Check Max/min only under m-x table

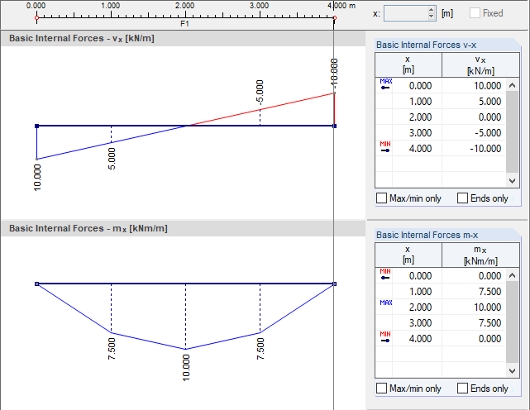coord(381,388)
